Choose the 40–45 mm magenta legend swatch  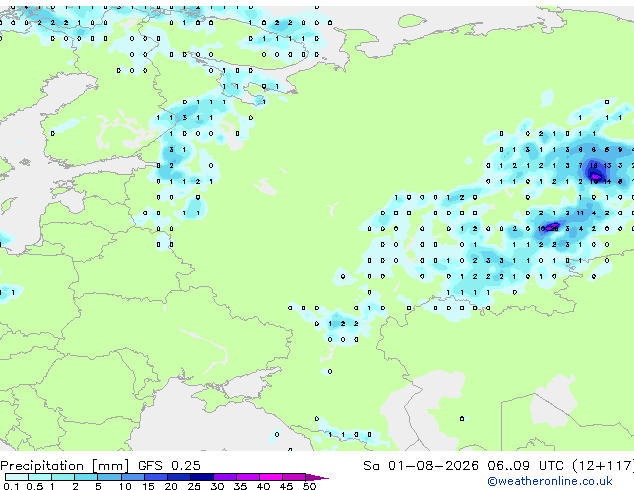pos(271,477)
